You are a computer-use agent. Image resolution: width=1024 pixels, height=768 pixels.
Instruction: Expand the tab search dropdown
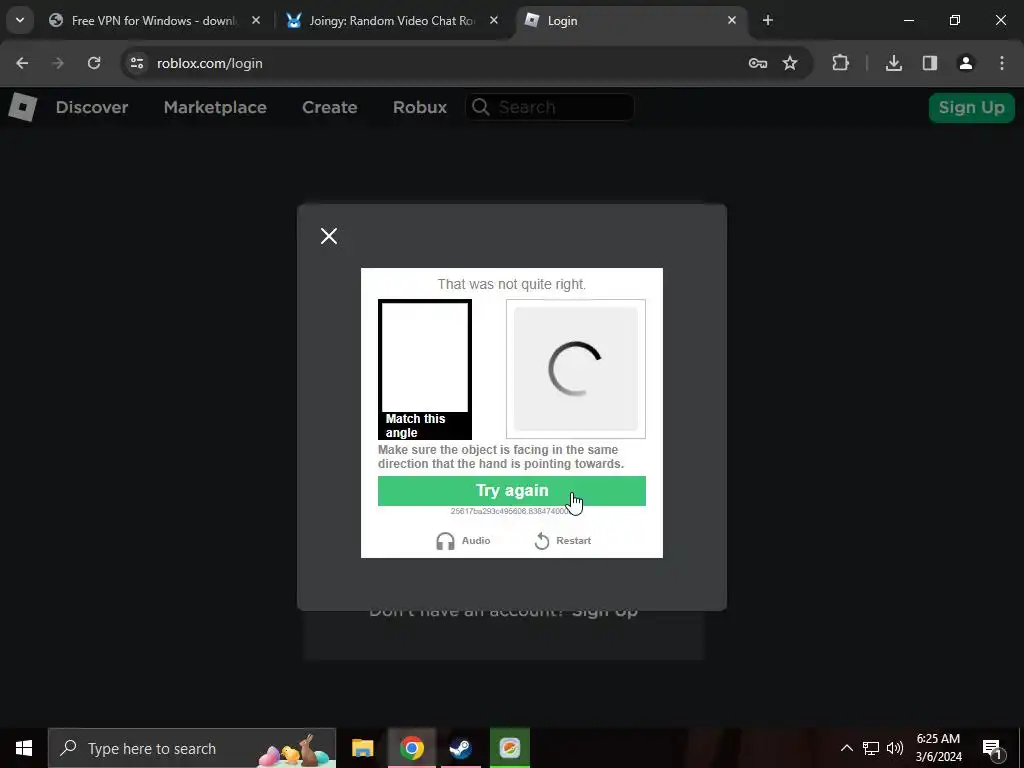point(20,20)
